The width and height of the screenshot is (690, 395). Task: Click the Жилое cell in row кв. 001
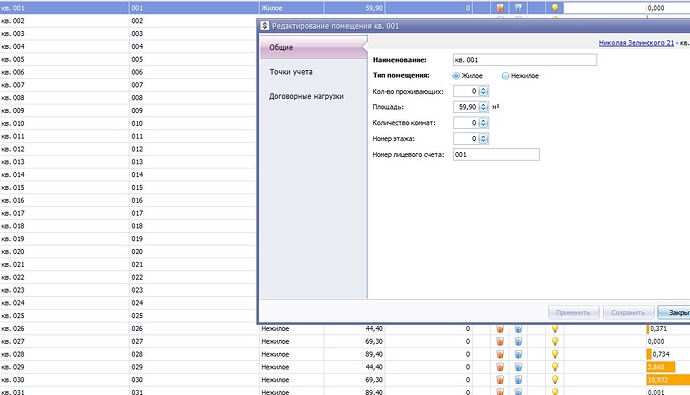(291, 8)
